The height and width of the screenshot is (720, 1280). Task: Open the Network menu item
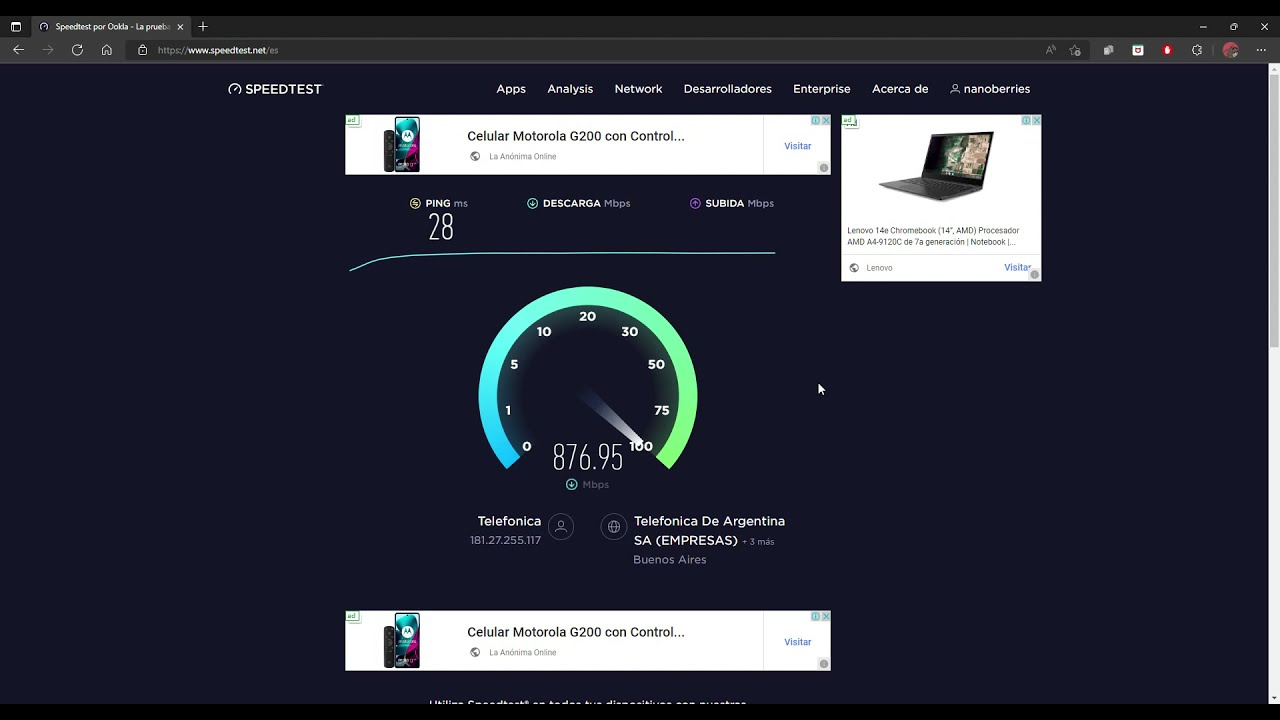coord(638,89)
